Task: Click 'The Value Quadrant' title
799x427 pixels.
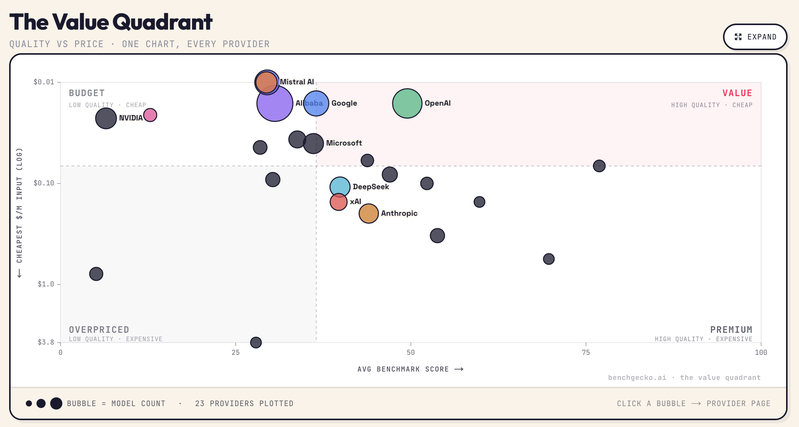Action: coord(111,22)
